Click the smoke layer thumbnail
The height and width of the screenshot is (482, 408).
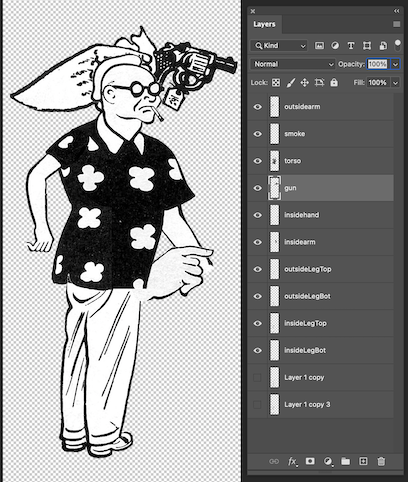click(x=274, y=134)
